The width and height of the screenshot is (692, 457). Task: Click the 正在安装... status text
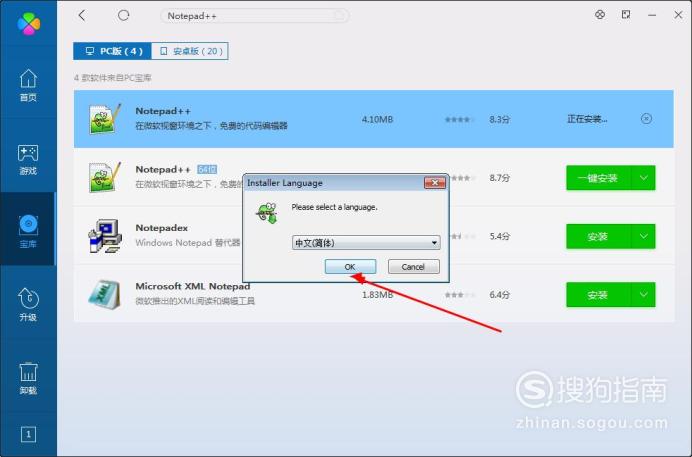(587, 119)
